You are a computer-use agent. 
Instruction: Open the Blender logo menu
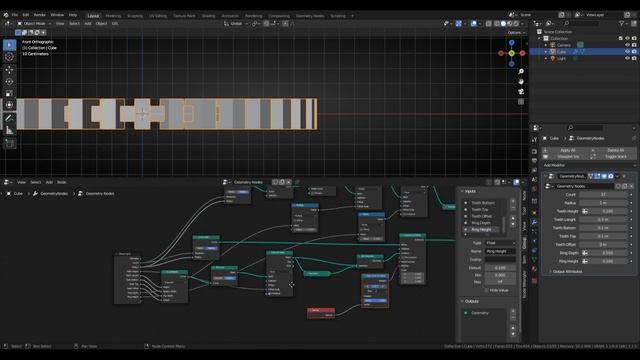coord(6,15)
